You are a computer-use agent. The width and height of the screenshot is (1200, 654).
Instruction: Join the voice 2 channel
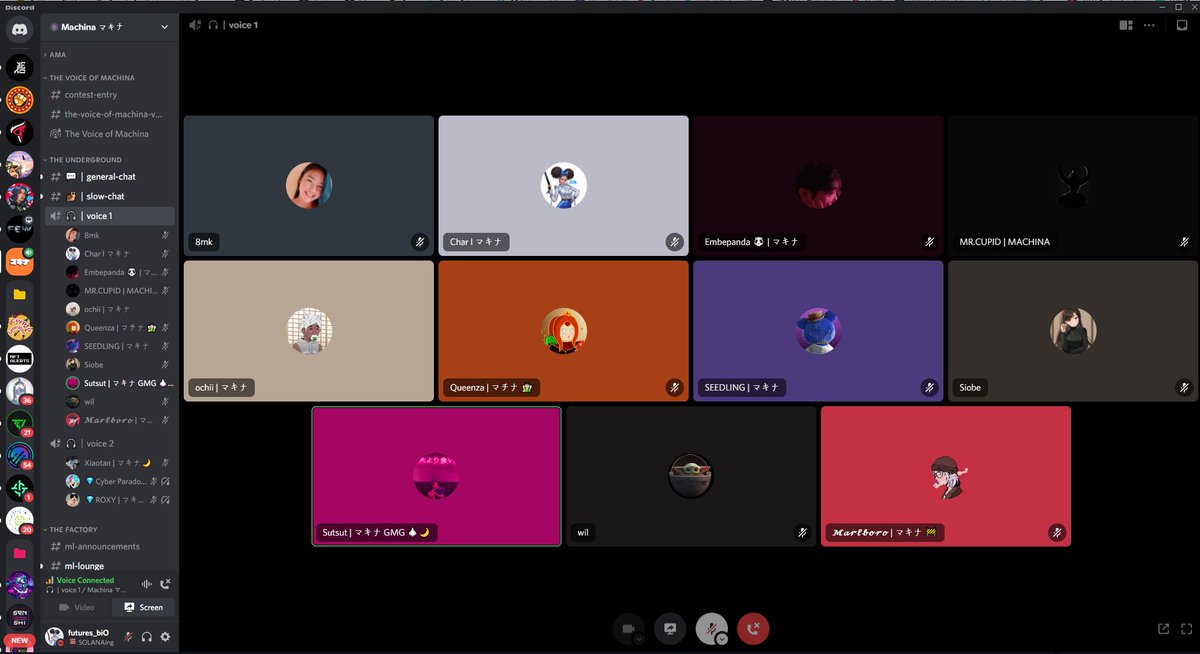click(110, 443)
